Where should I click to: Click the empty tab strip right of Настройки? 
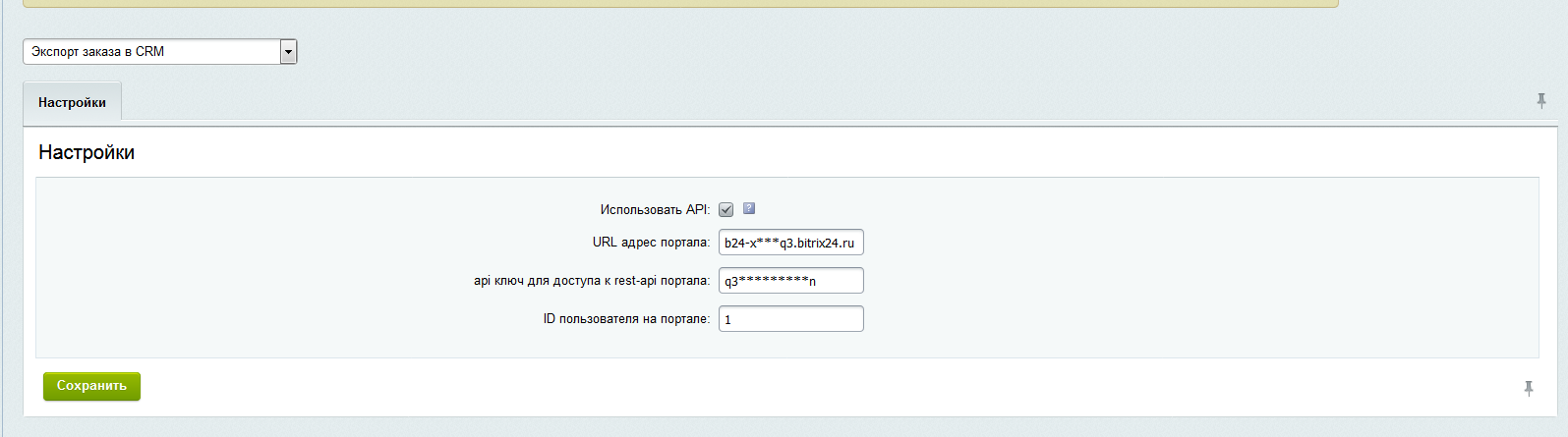pyautogui.click(x=786, y=102)
